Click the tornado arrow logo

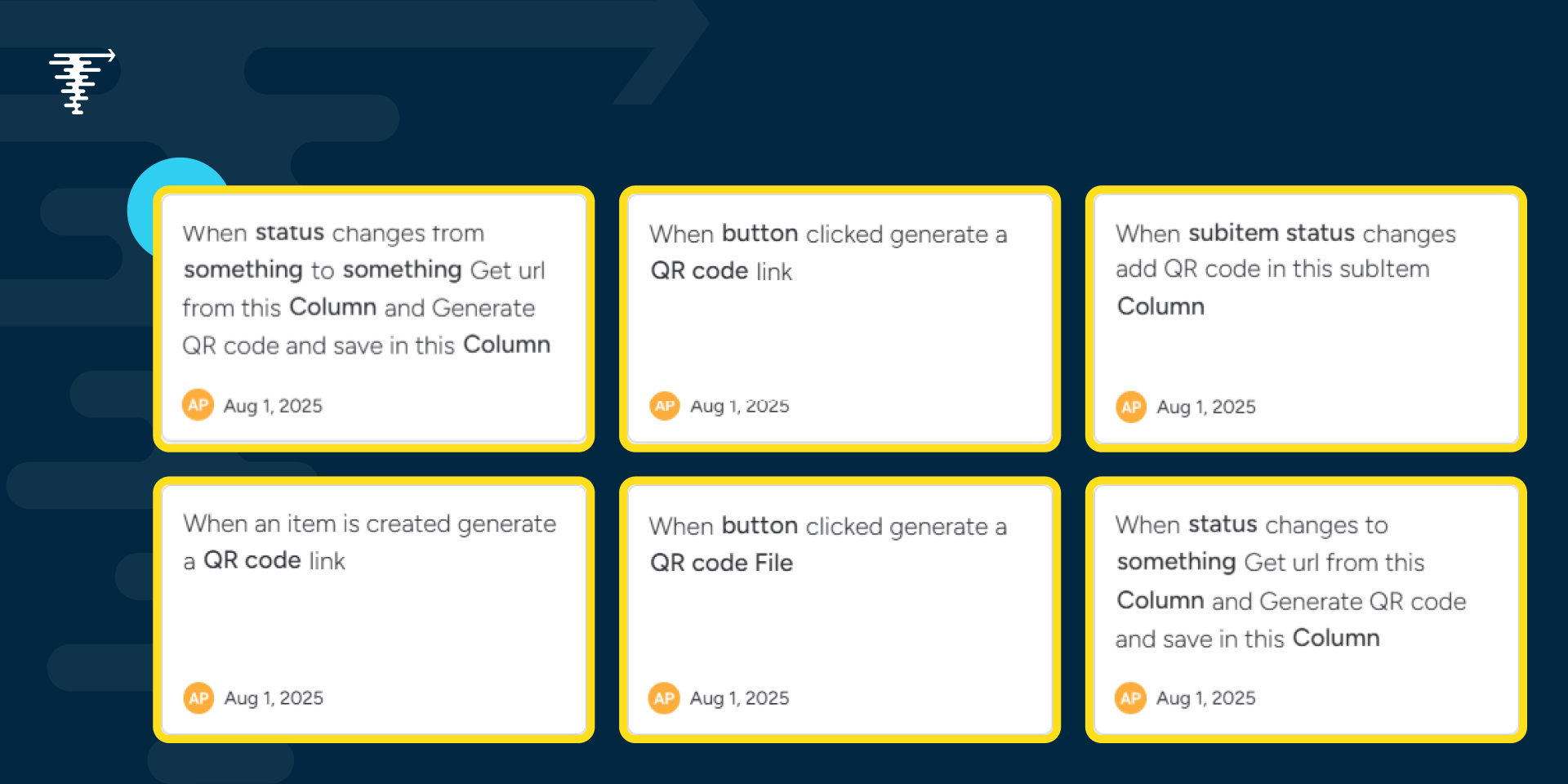click(x=82, y=82)
